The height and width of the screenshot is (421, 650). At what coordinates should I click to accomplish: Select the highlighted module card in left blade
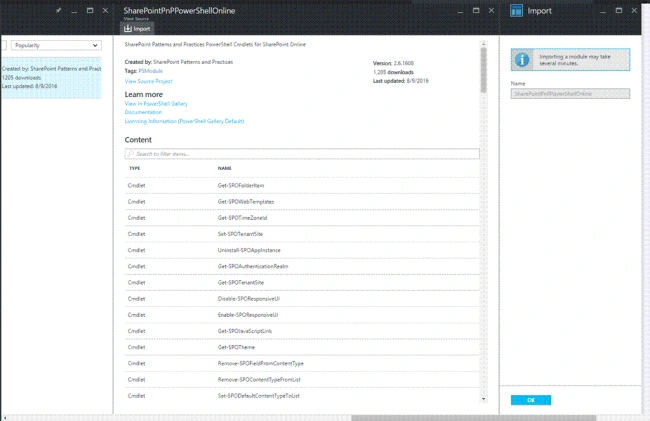51,77
